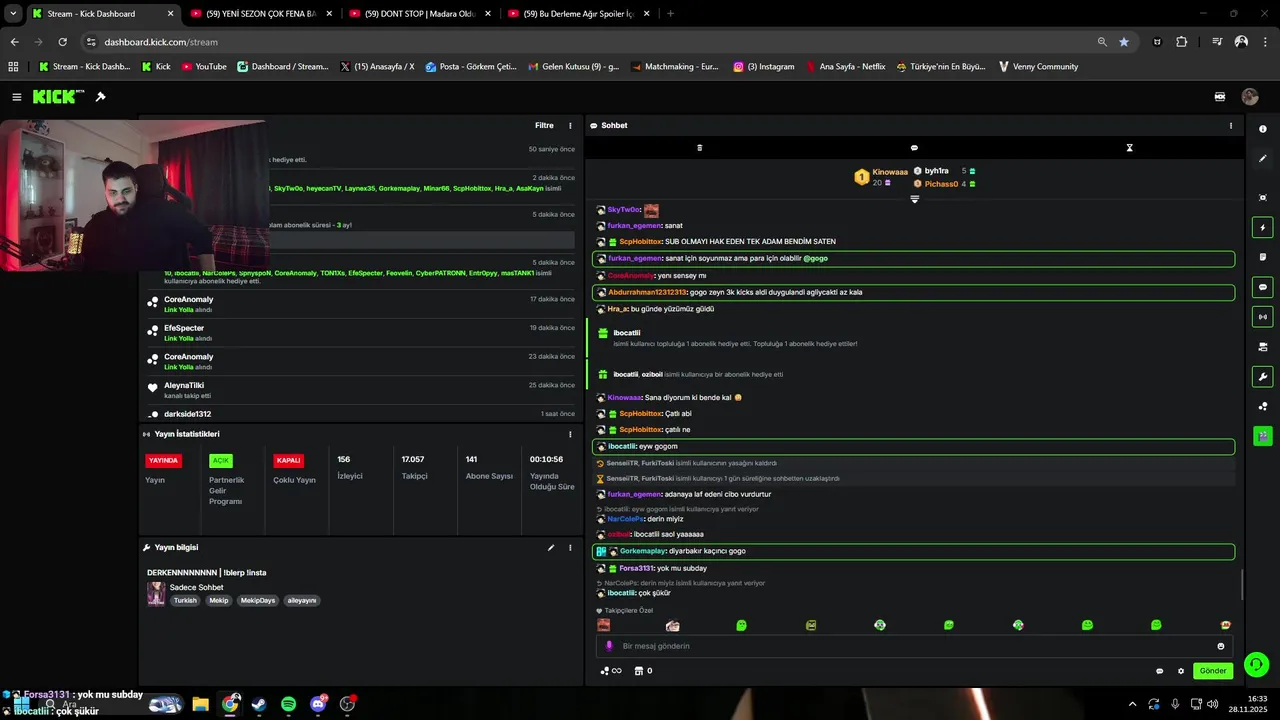The width and height of the screenshot is (1280, 720).
Task: Click the Turkish stream tag
Action: (185, 601)
